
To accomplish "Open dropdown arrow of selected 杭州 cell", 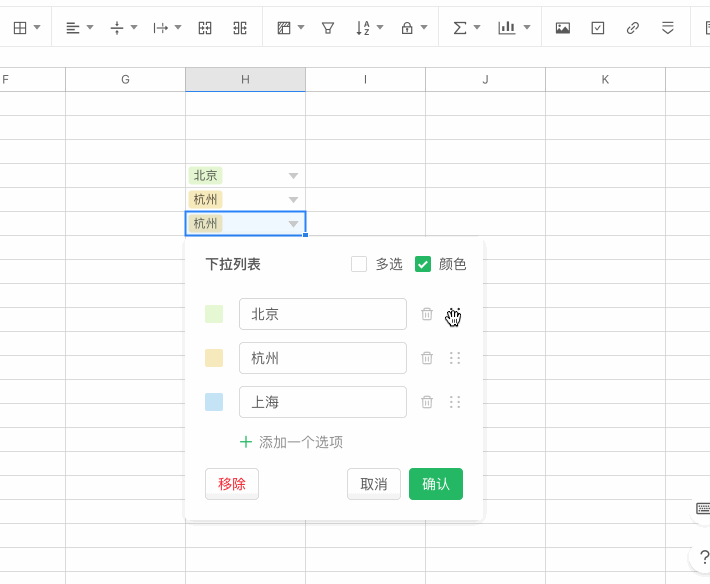I will (x=293, y=224).
